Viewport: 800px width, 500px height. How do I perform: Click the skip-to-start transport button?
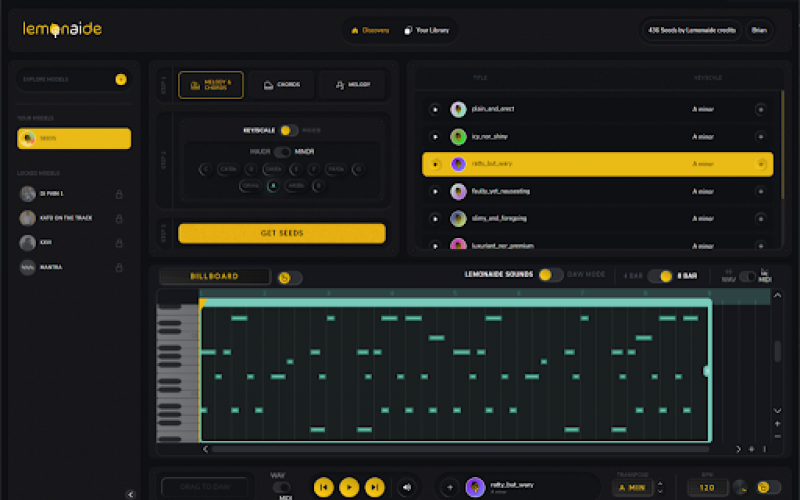point(323,487)
